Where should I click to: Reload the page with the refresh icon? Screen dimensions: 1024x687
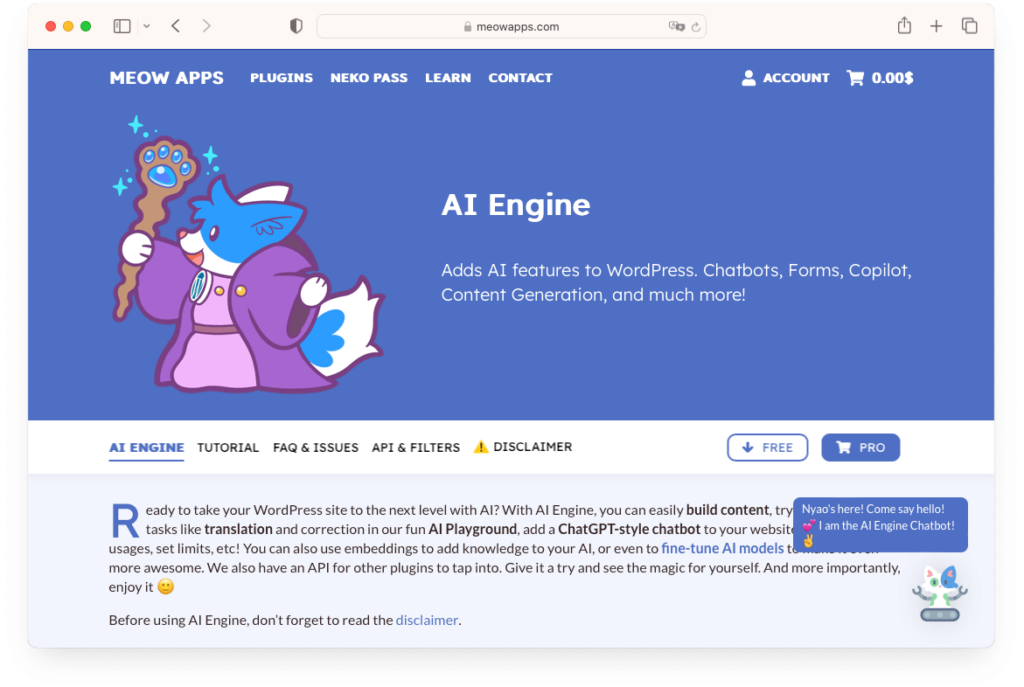696,27
